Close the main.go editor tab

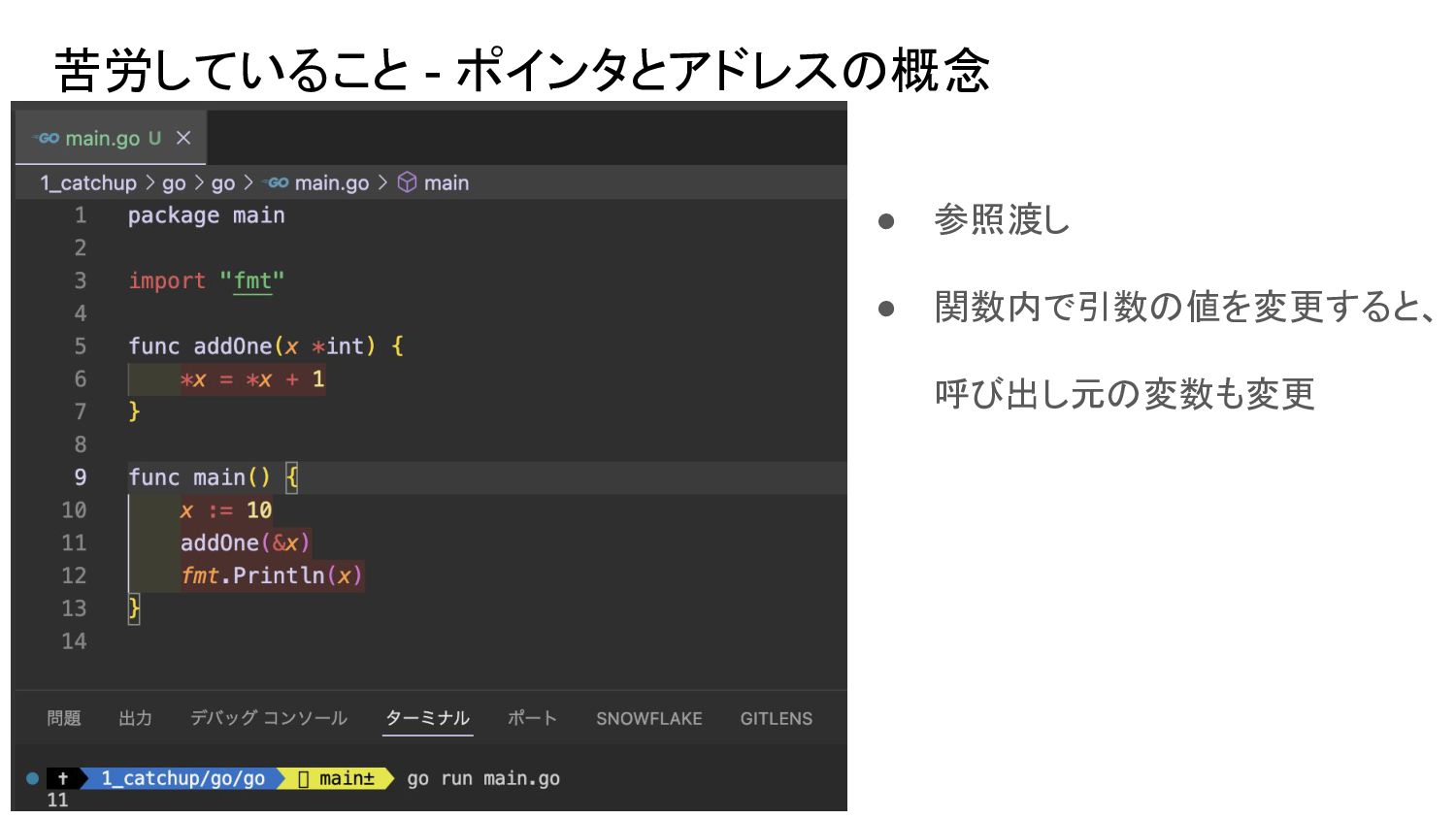pos(183,138)
